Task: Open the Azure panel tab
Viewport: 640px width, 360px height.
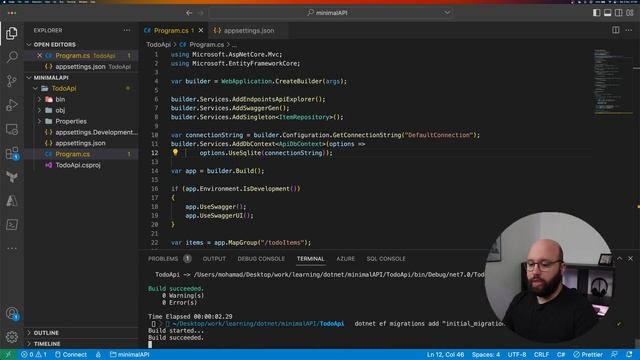Action: pyautogui.click(x=345, y=258)
